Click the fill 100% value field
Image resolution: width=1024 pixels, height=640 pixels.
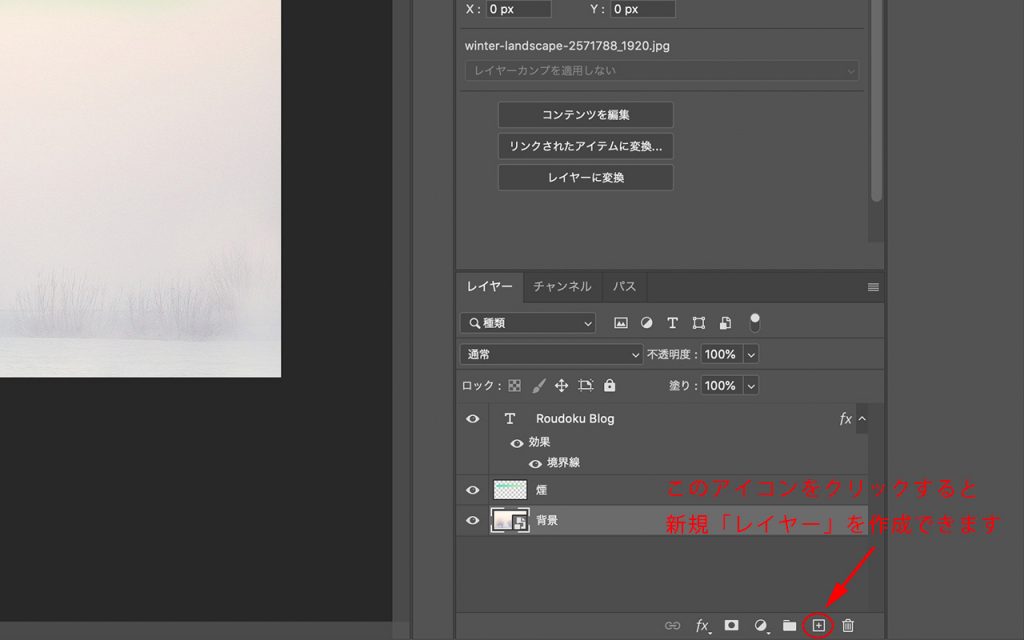(722, 385)
